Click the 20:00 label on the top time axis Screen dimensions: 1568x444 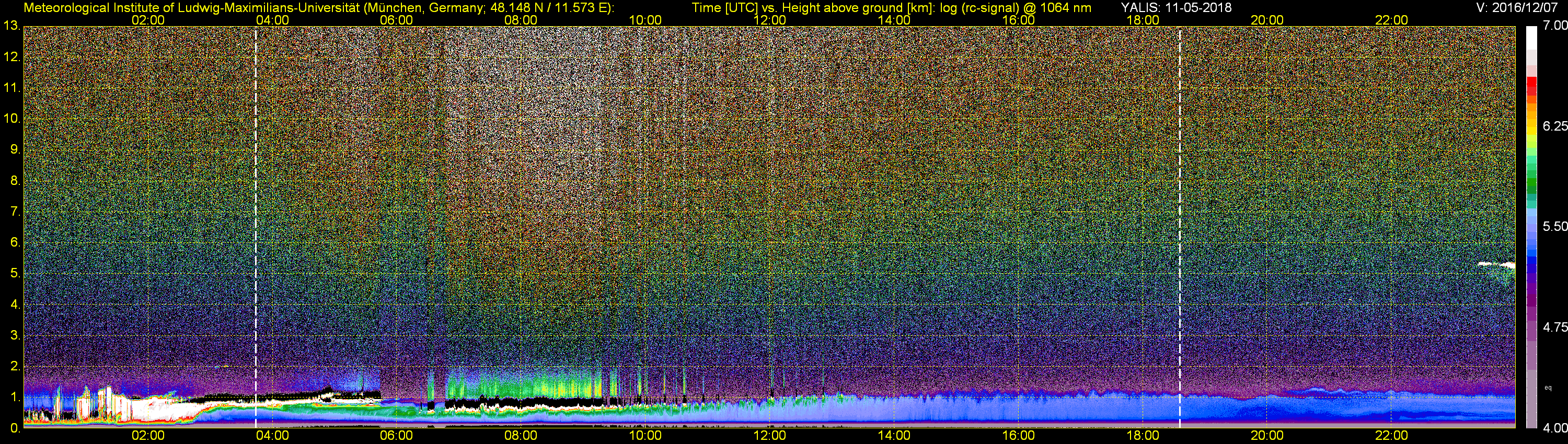pos(1267,20)
